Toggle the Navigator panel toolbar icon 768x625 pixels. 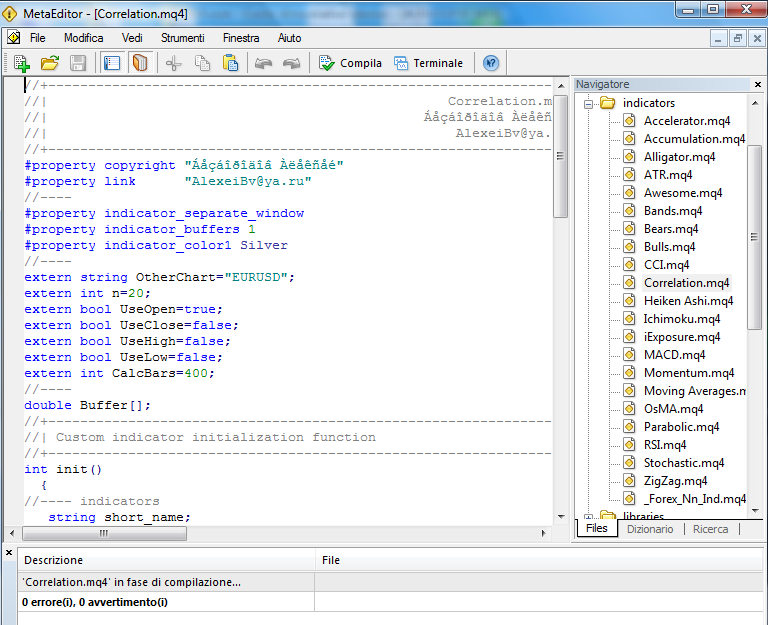112,63
